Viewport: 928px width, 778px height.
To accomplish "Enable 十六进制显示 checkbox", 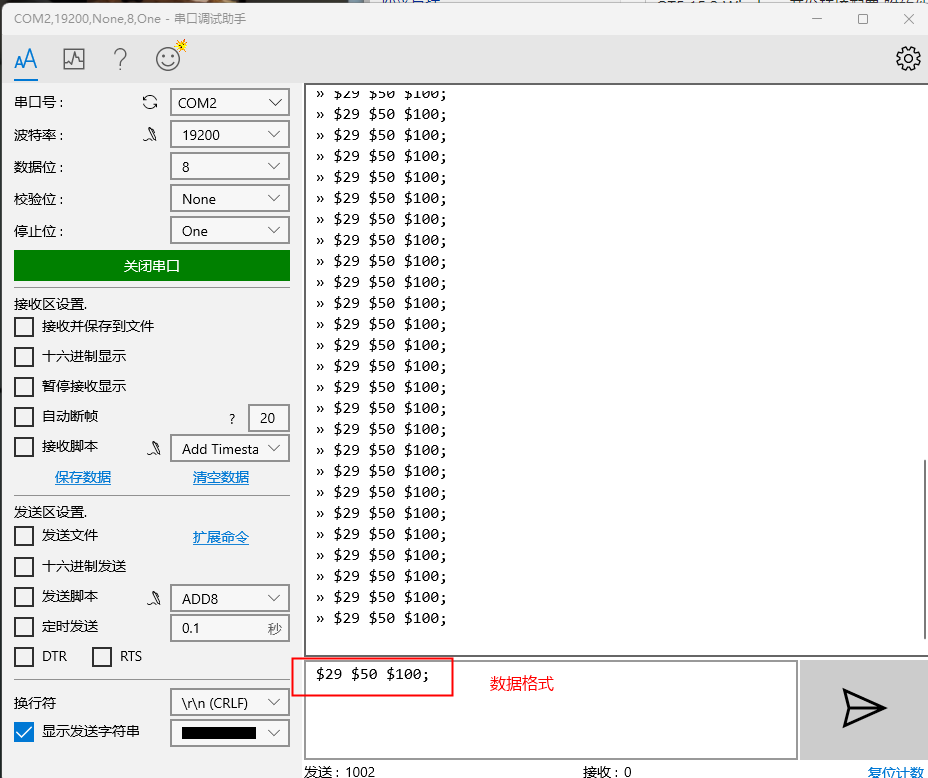I will tap(24, 357).
